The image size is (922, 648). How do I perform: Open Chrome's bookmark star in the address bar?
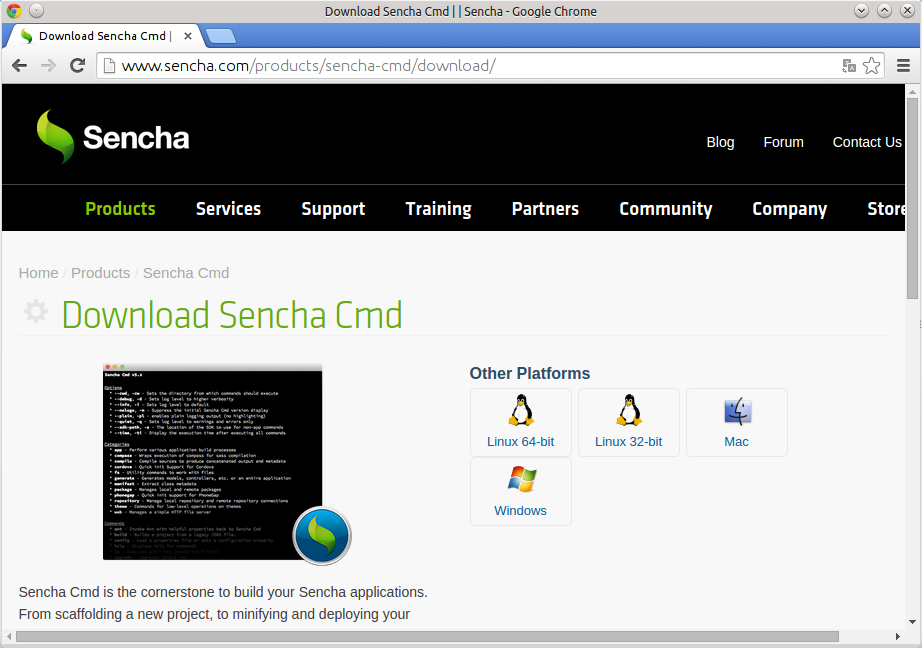coord(871,65)
